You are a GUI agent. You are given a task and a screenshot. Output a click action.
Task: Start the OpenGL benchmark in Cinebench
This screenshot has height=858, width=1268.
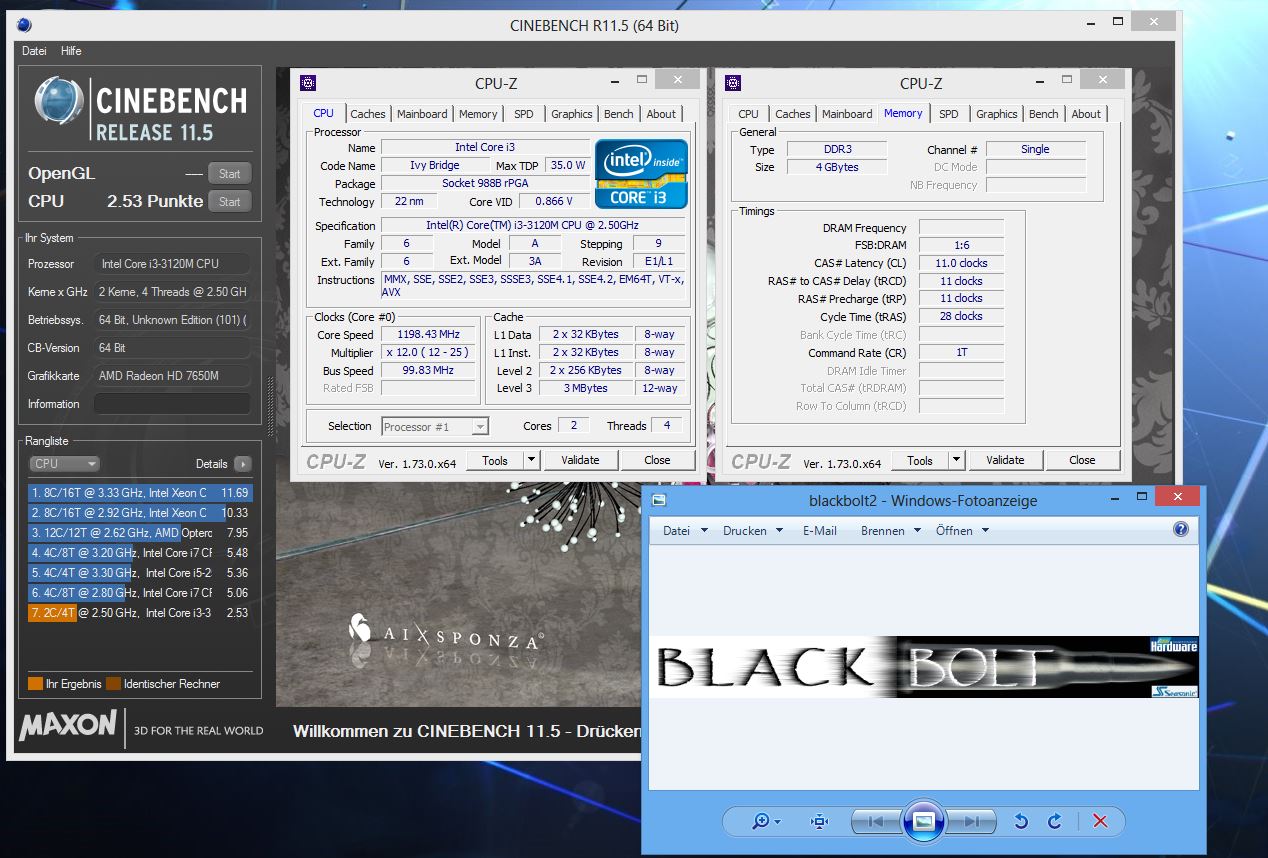(x=229, y=173)
